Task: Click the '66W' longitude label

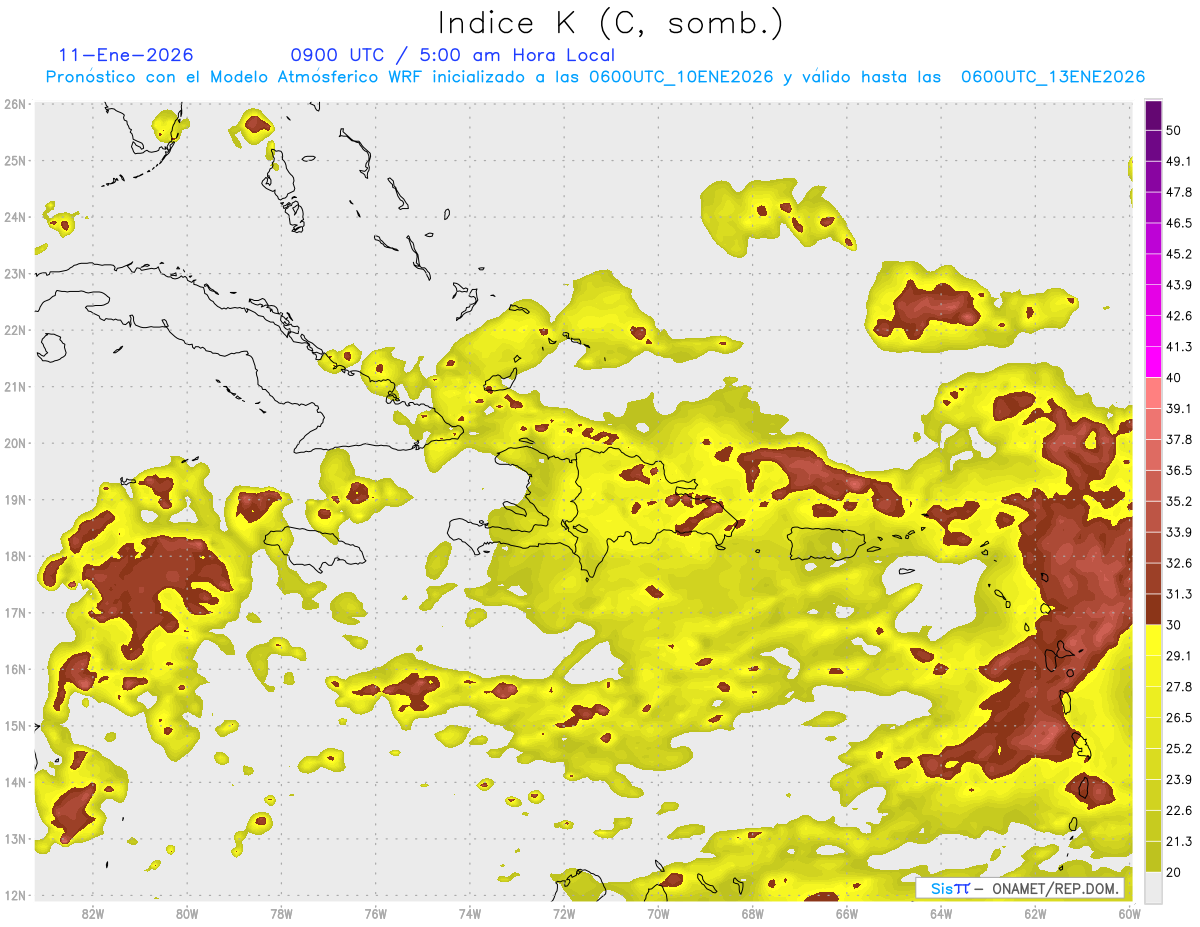Action: coord(846,913)
